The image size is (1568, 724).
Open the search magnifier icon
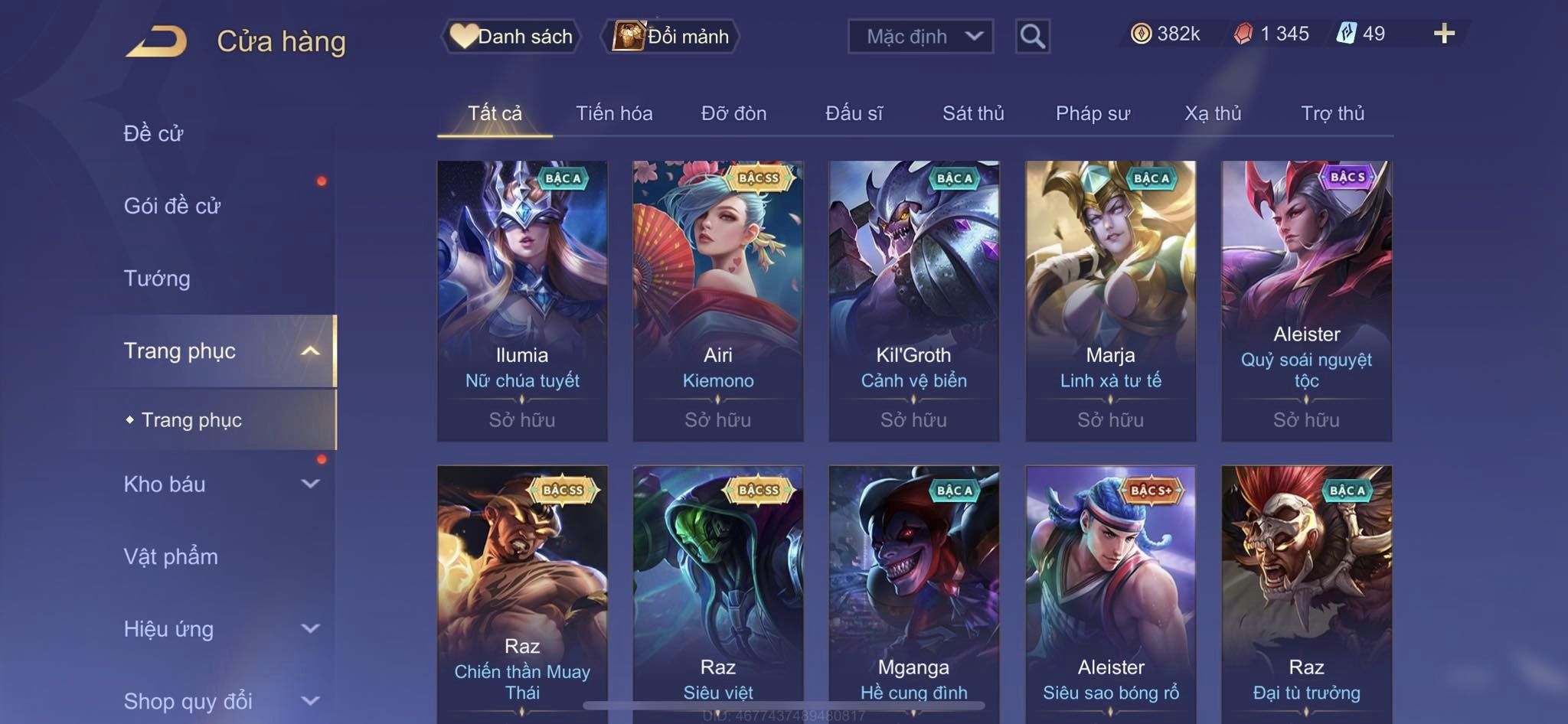click(1032, 36)
